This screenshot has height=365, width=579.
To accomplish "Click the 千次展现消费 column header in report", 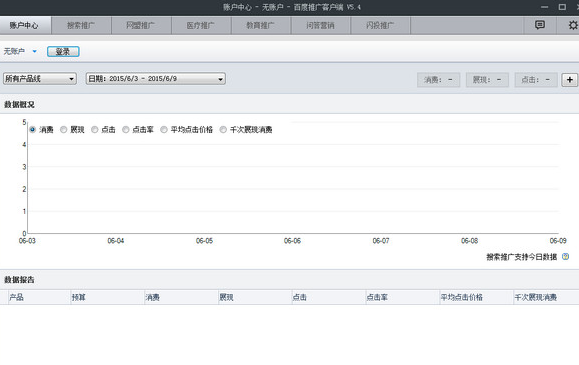I will point(547,297).
